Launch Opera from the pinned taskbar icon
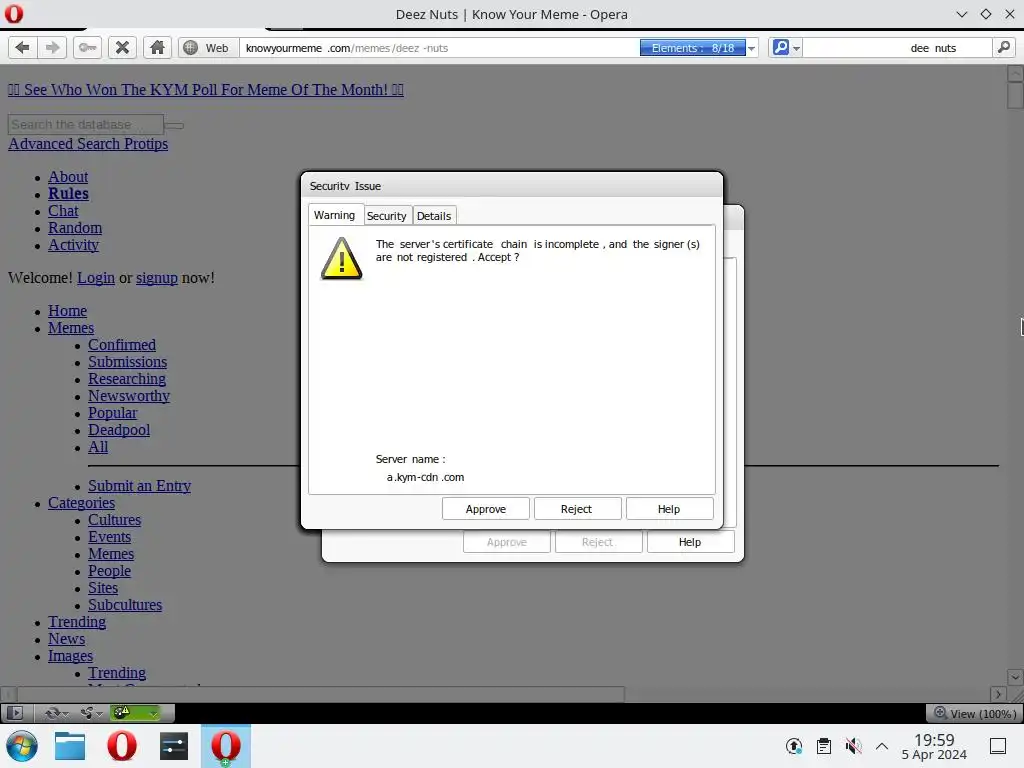The image size is (1024, 768). click(x=121, y=746)
